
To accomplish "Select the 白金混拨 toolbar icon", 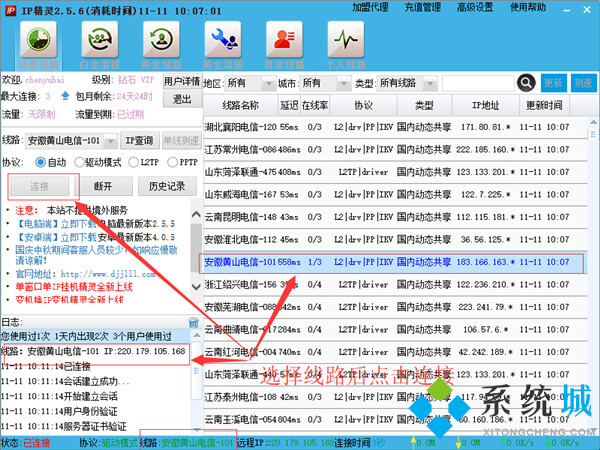I will pyautogui.click(x=98, y=44).
